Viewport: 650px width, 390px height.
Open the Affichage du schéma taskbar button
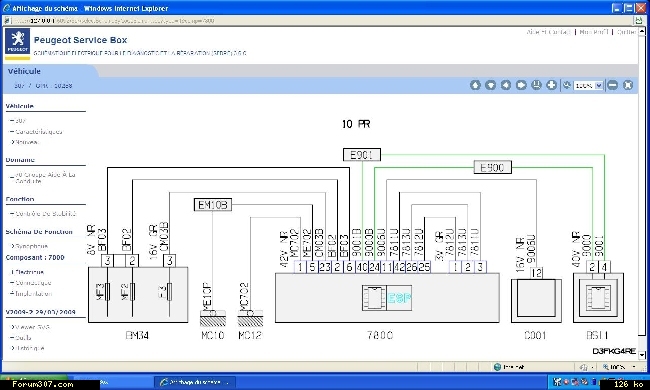coord(195,382)
